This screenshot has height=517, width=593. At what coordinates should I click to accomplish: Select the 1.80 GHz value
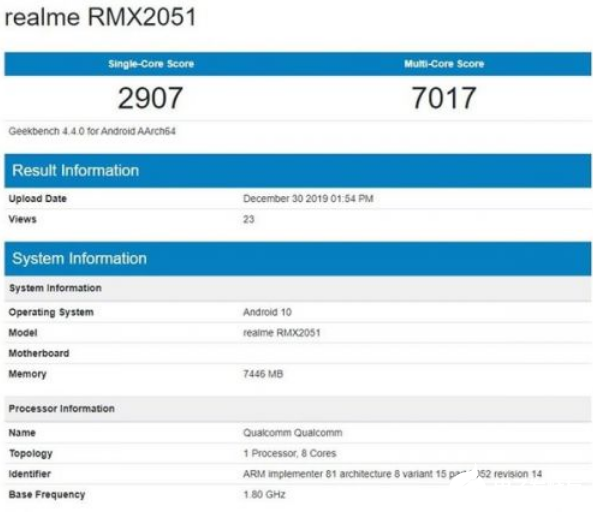[x=264, y=495]
